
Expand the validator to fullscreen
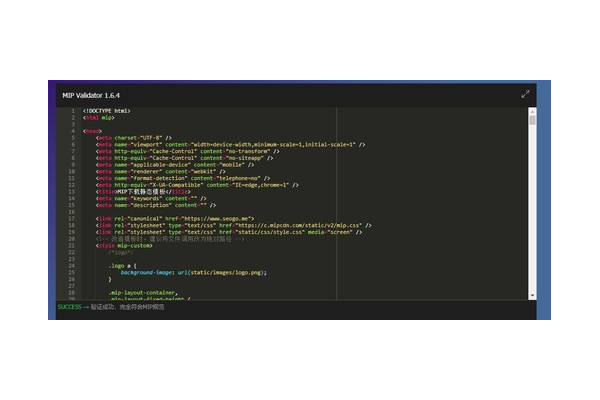tap(525, 94)
